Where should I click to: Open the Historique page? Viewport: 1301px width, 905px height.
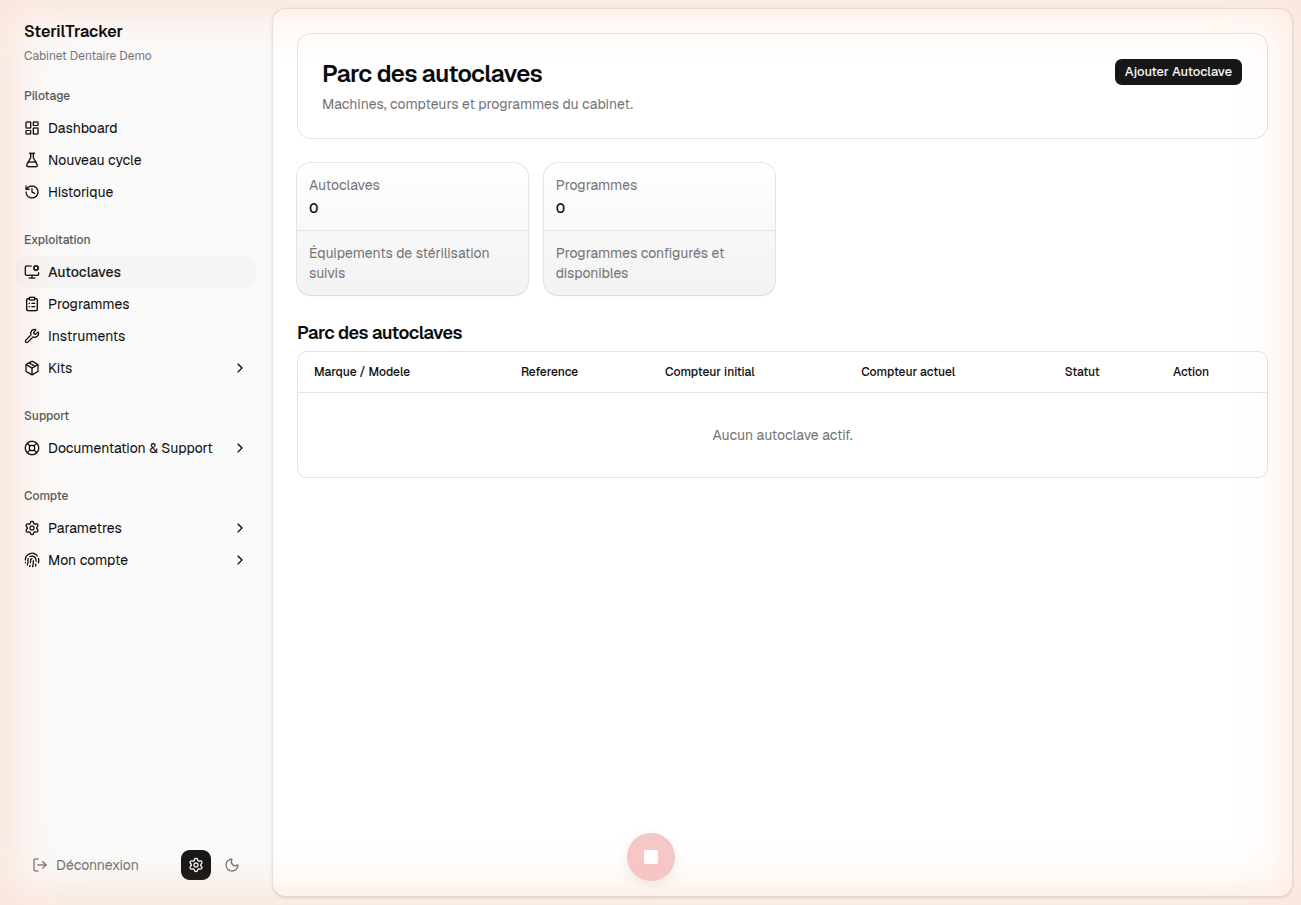click(136, 192)
